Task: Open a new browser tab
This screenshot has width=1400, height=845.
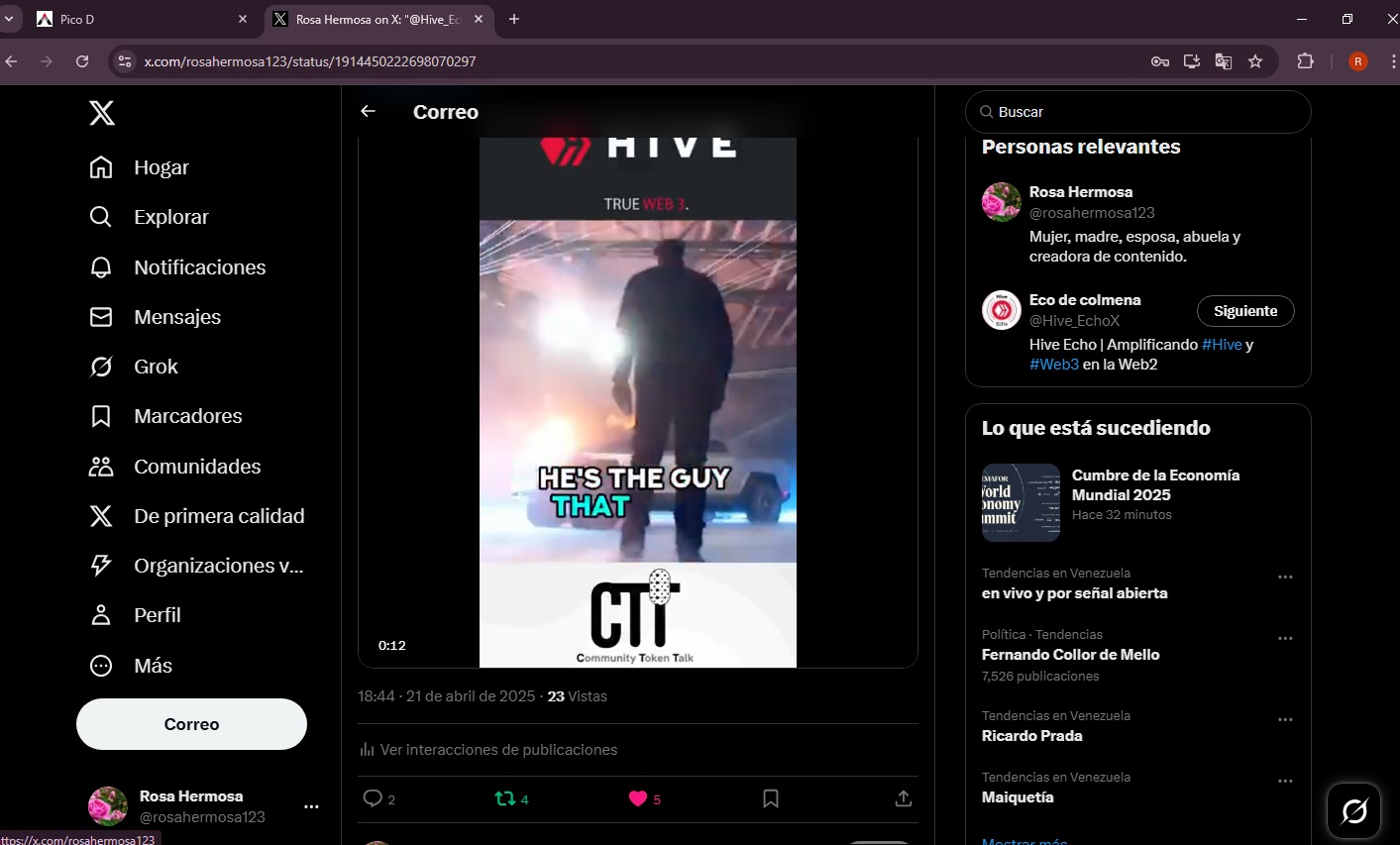Action: click(514, 19)
